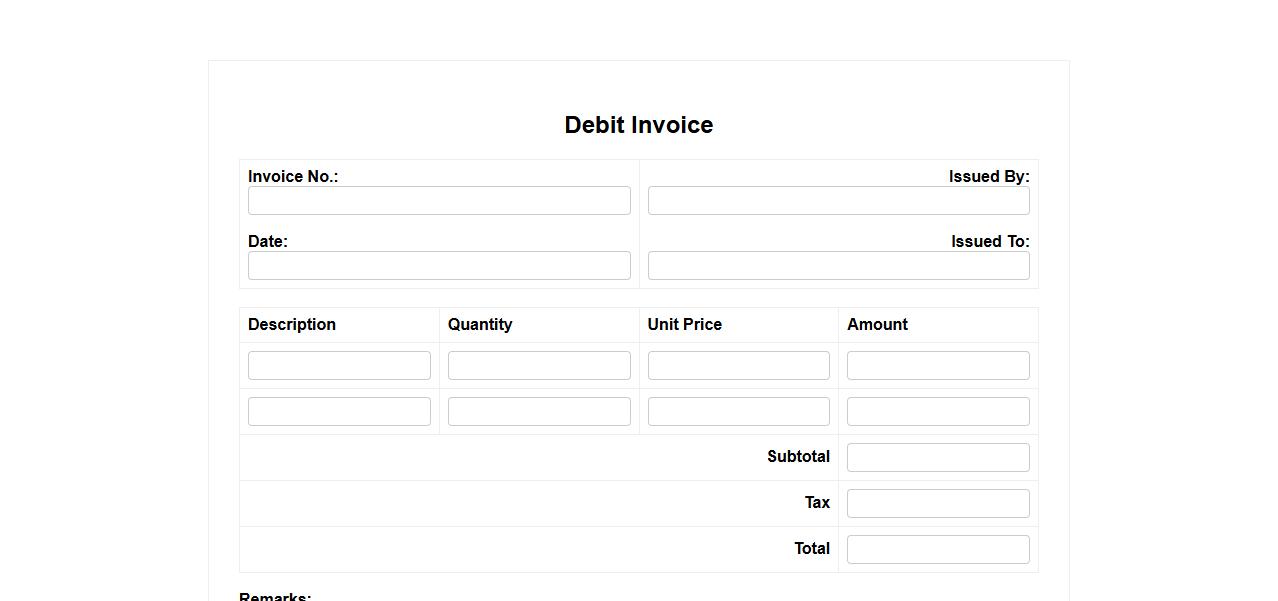Select first row Quantity field
Image resolution: width=1278 pixels, height=601 pixels.
point(539,365)
